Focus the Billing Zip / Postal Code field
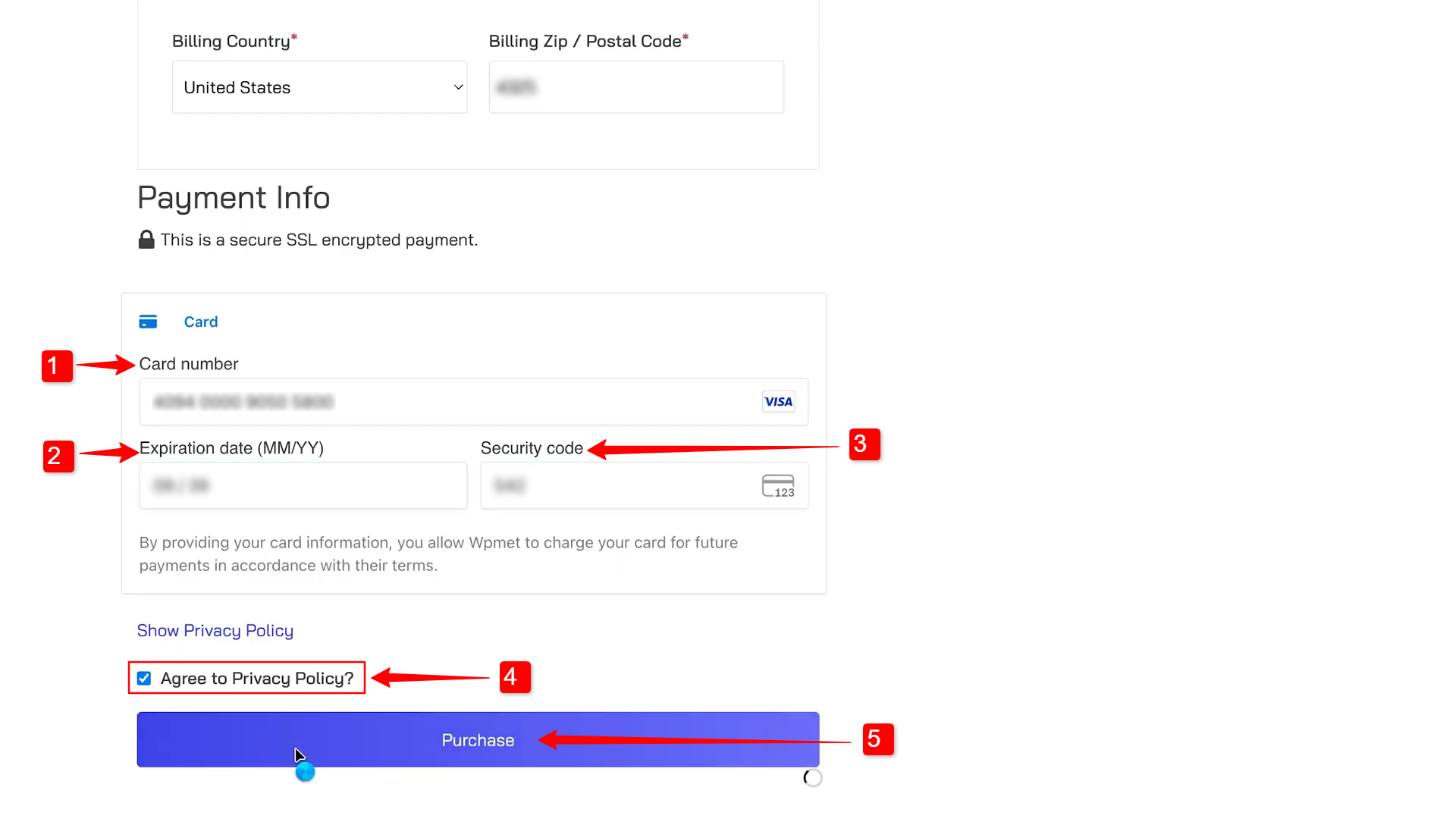Screen dimensions: 1456x819 636,87
